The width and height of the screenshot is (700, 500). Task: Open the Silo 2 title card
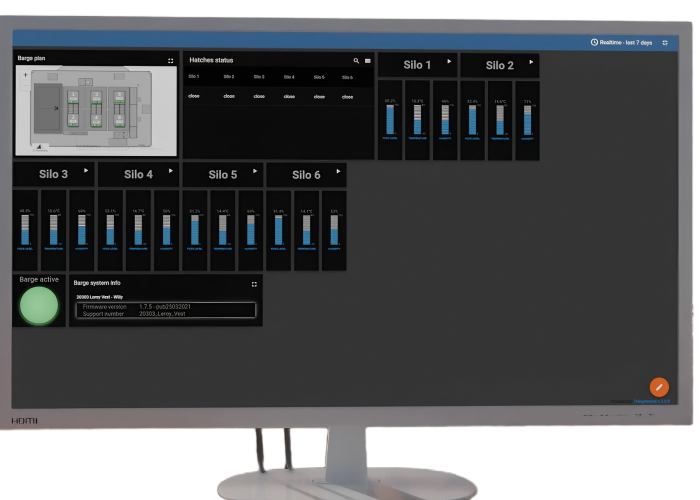[500, 66]
